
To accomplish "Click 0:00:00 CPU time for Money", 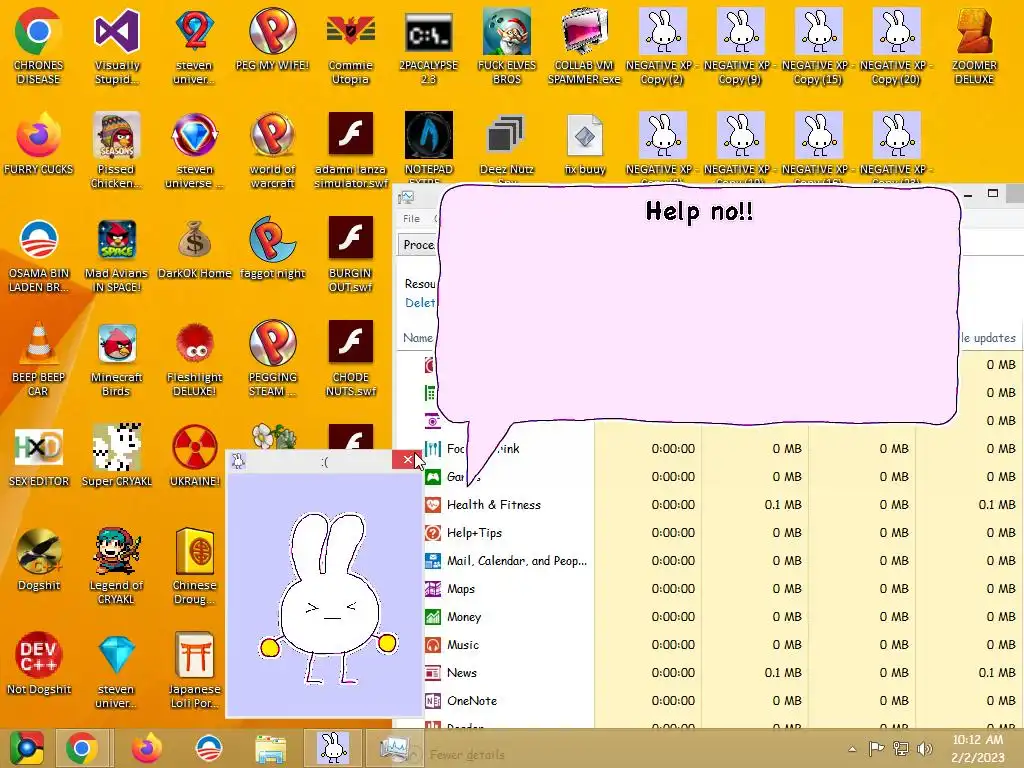I will (x=673, y=616).
